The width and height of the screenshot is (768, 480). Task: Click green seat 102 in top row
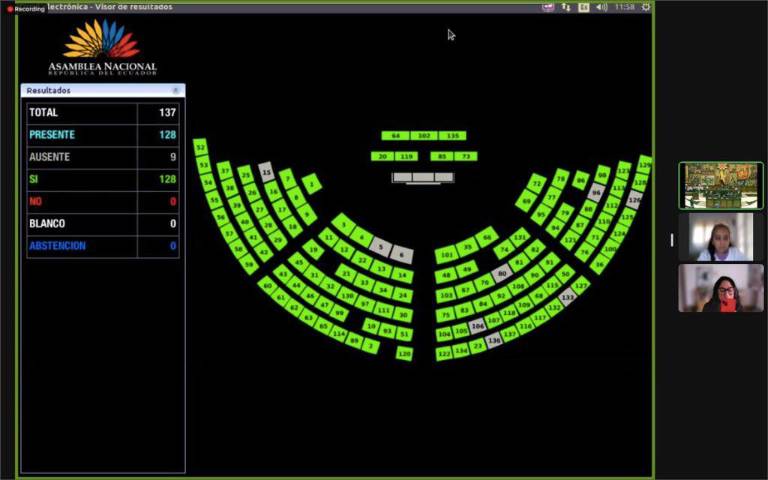click(x=423, y=135)
